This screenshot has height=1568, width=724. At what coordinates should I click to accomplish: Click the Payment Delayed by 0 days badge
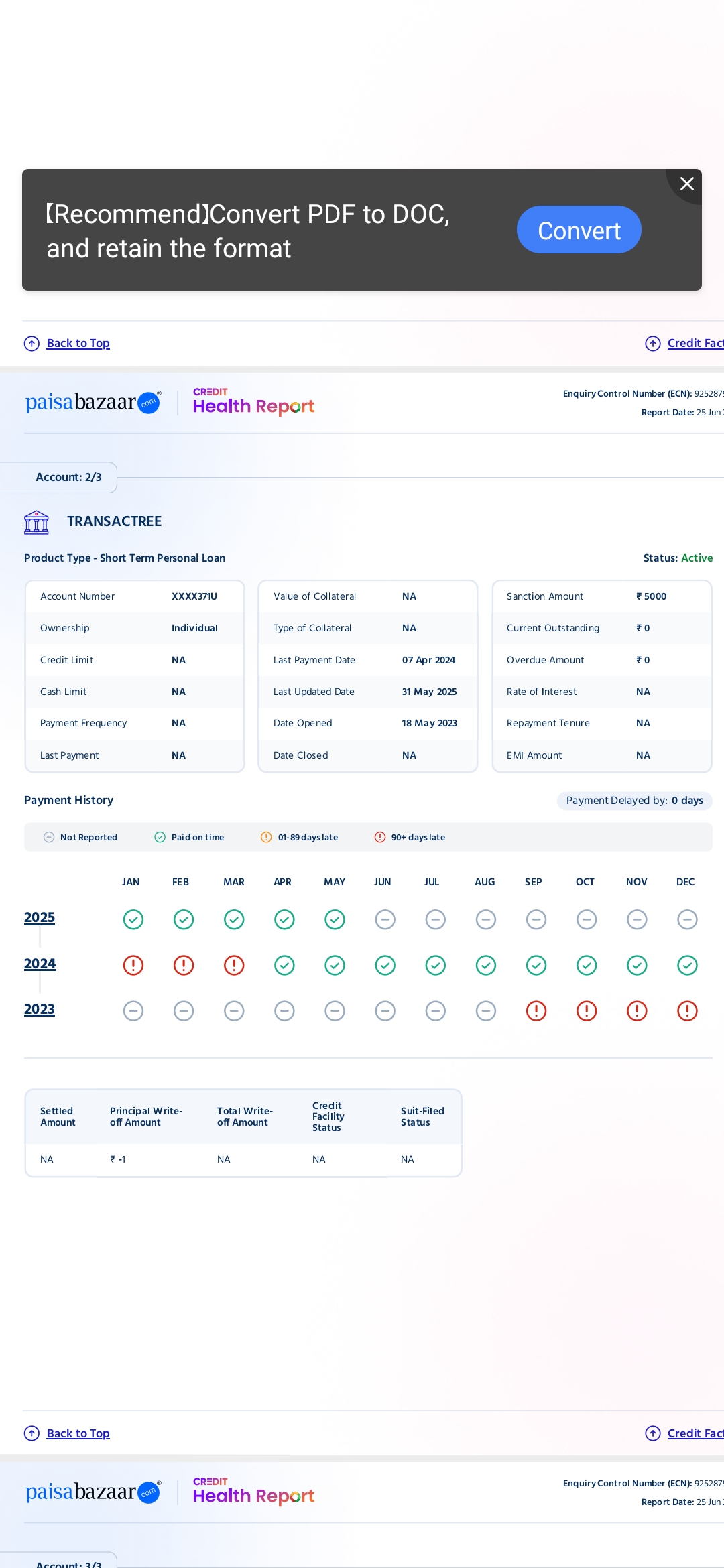pos(634,801)
